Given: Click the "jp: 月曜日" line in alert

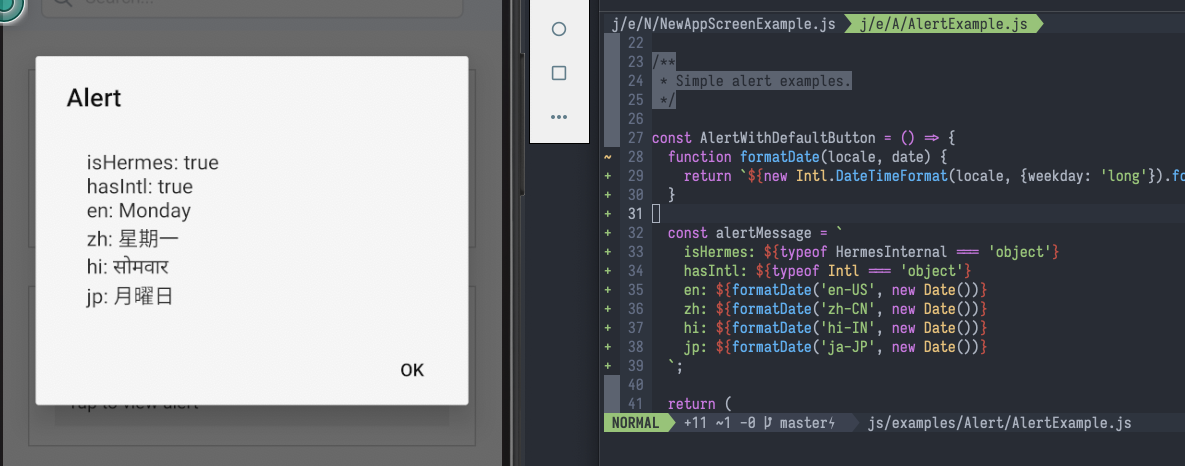Looking at the screenshot, I should pyautogui.click(x=130, y=297).
